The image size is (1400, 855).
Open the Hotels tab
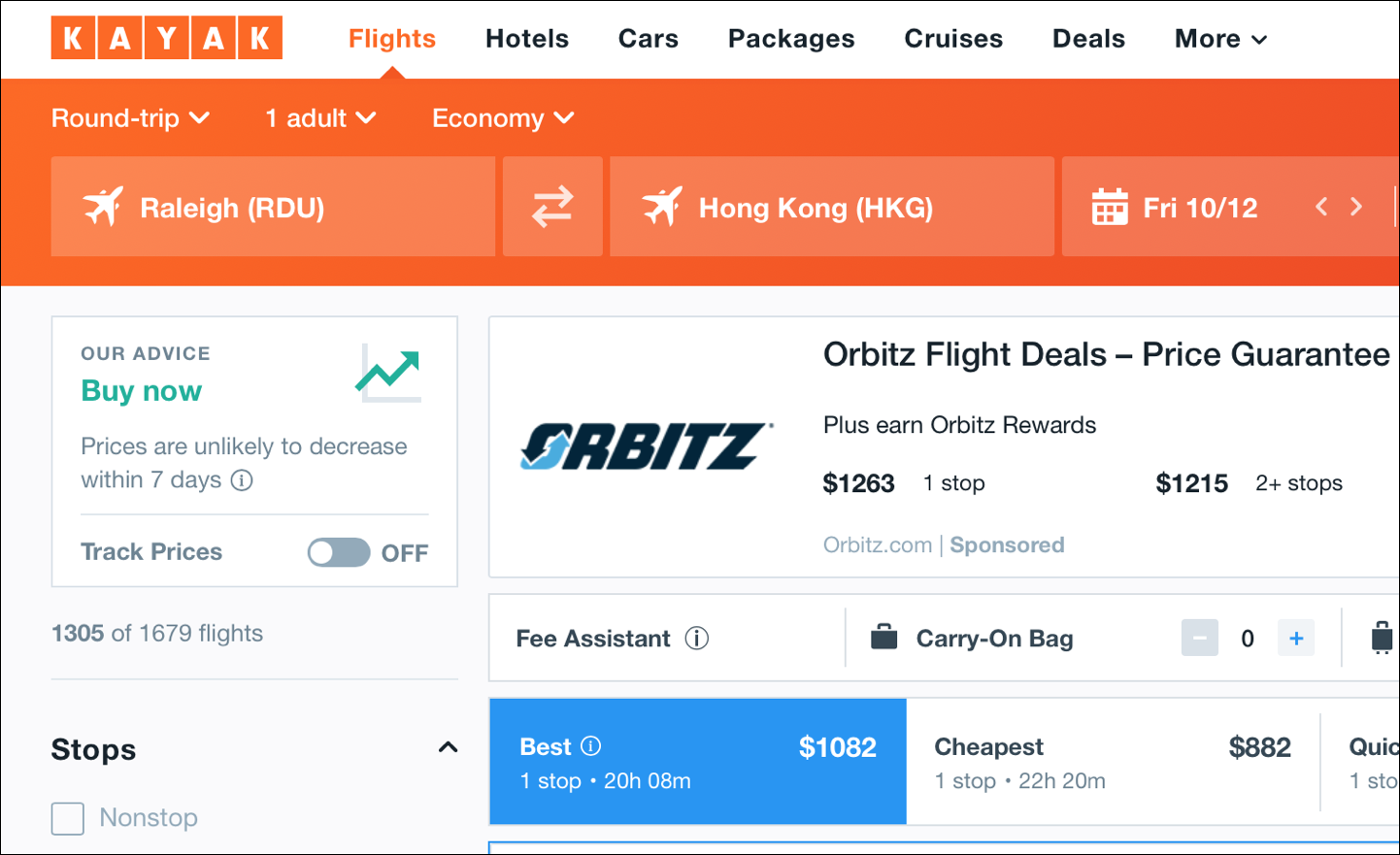(x=527, y=39)
